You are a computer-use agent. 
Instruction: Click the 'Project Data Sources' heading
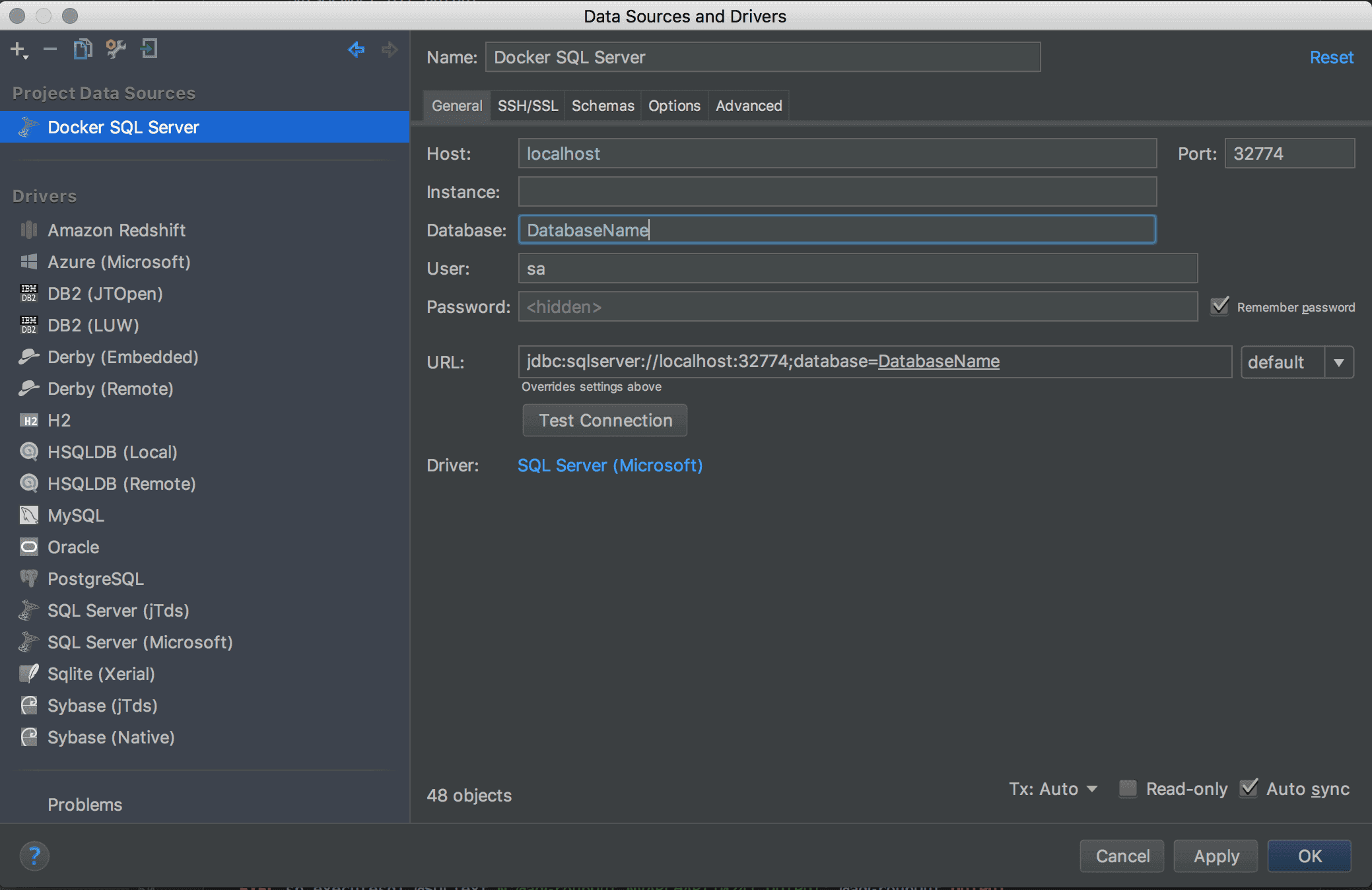point(104,93)
